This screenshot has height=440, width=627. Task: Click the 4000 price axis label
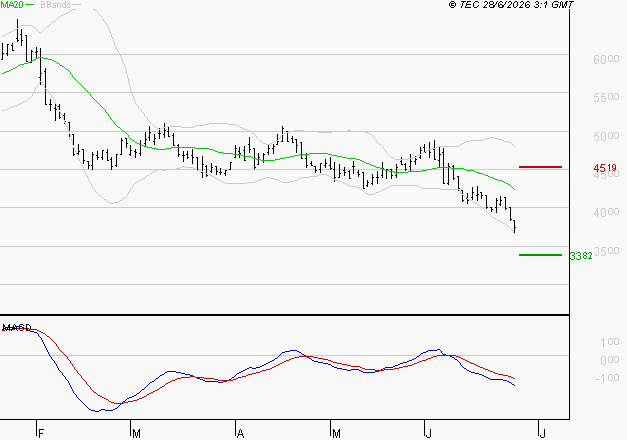pos(606,212)
